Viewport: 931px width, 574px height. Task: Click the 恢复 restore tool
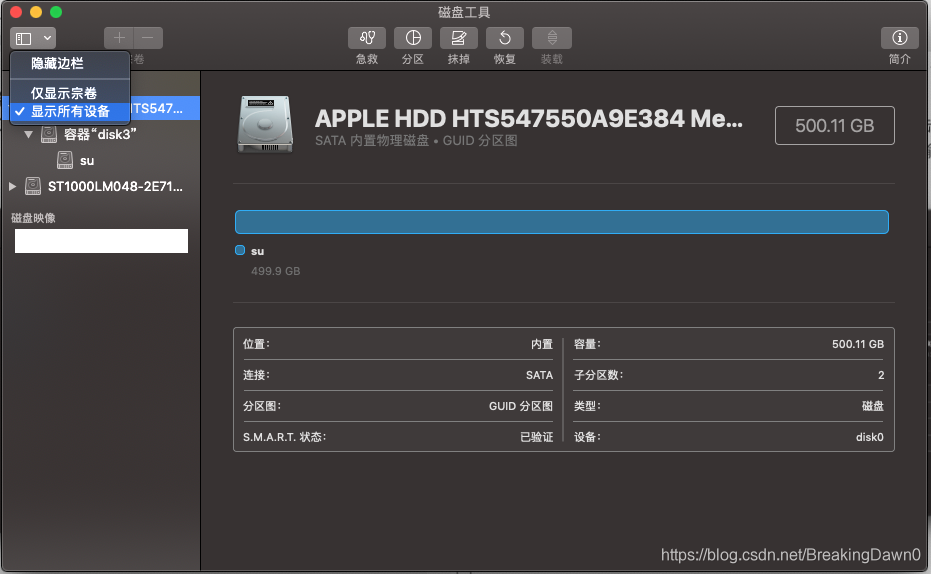point(505,39)
